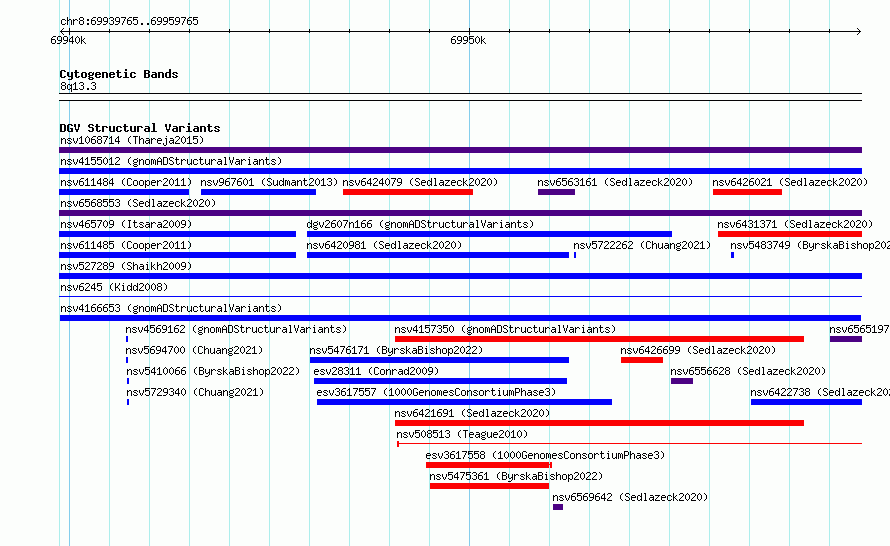Open the nsv6422738 variant label

[820, 392]
